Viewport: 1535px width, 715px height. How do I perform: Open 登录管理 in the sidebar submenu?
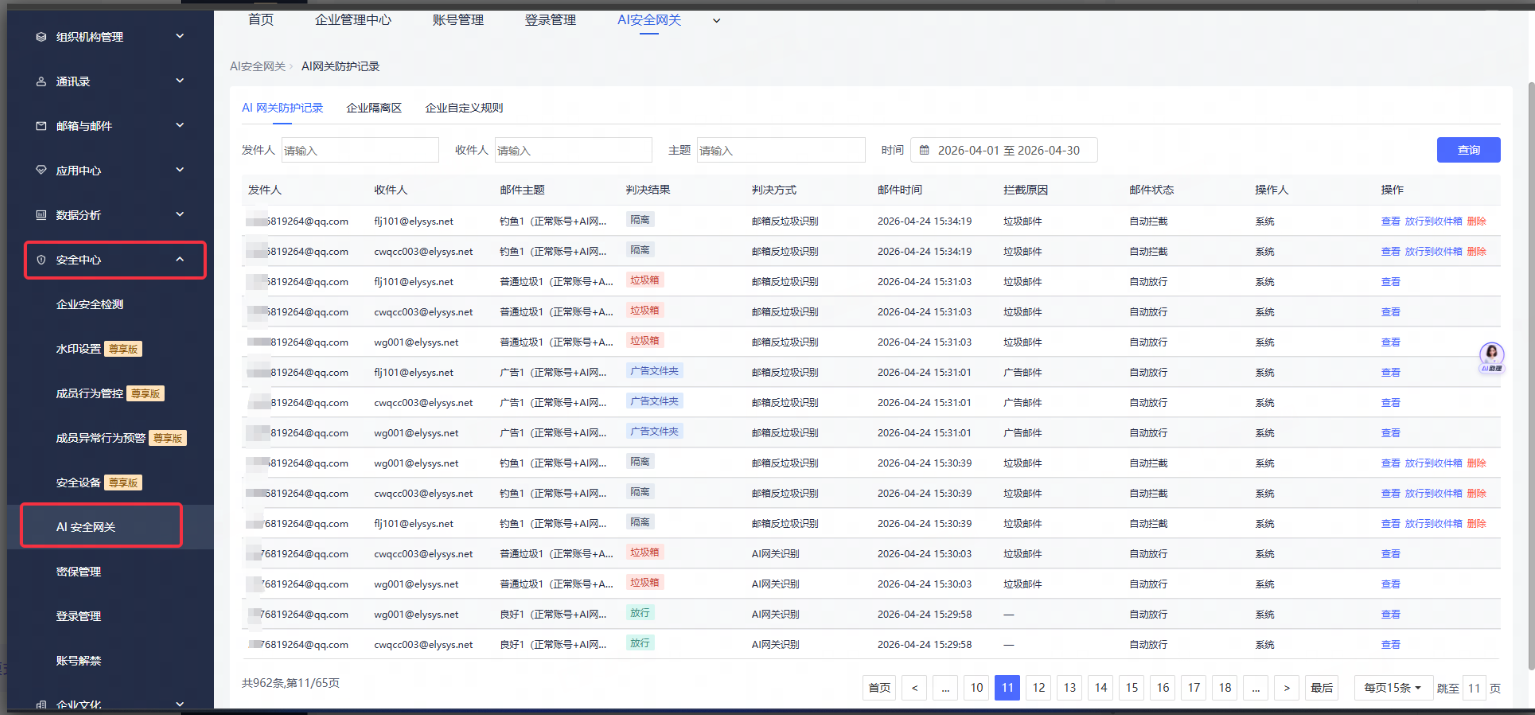pyautogui.click(x=78, y=616)
